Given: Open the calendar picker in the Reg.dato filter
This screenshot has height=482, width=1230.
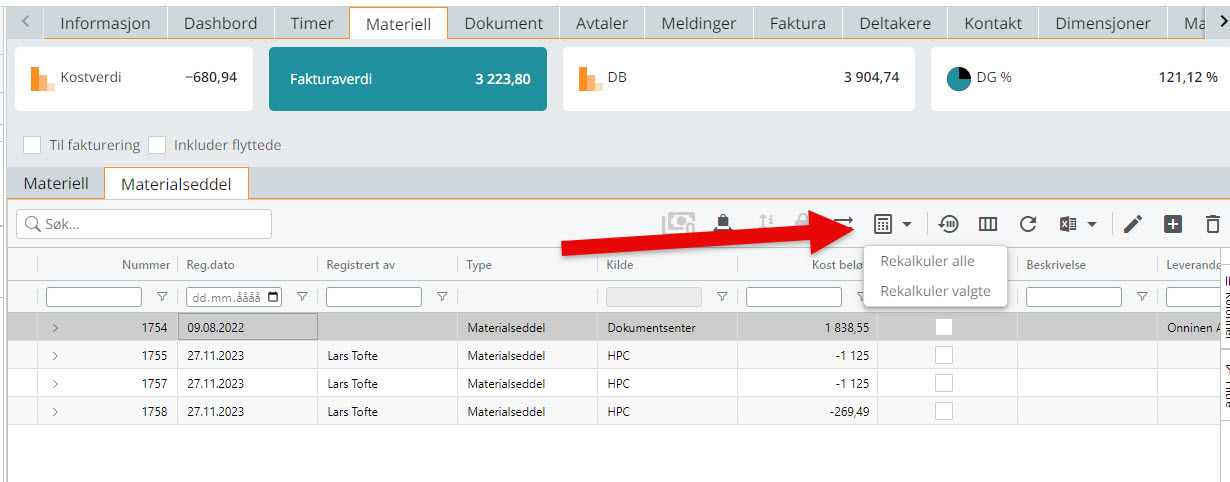Looking at the screenshot, I should tap(274, 297).
